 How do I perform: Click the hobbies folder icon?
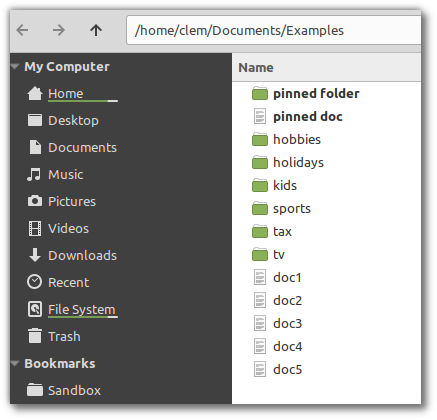[x=260, y=139]
